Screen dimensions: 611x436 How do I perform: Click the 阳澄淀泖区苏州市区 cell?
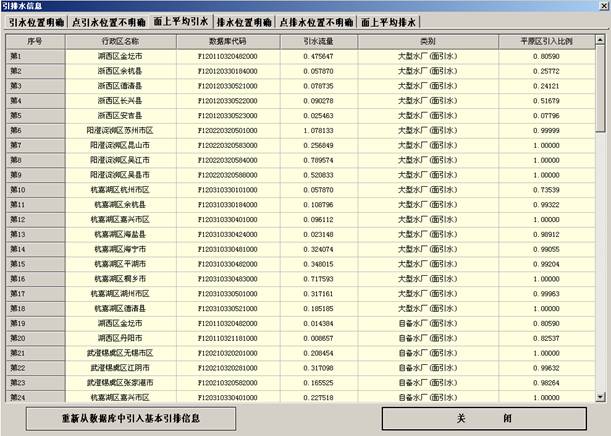click(121, 130)
